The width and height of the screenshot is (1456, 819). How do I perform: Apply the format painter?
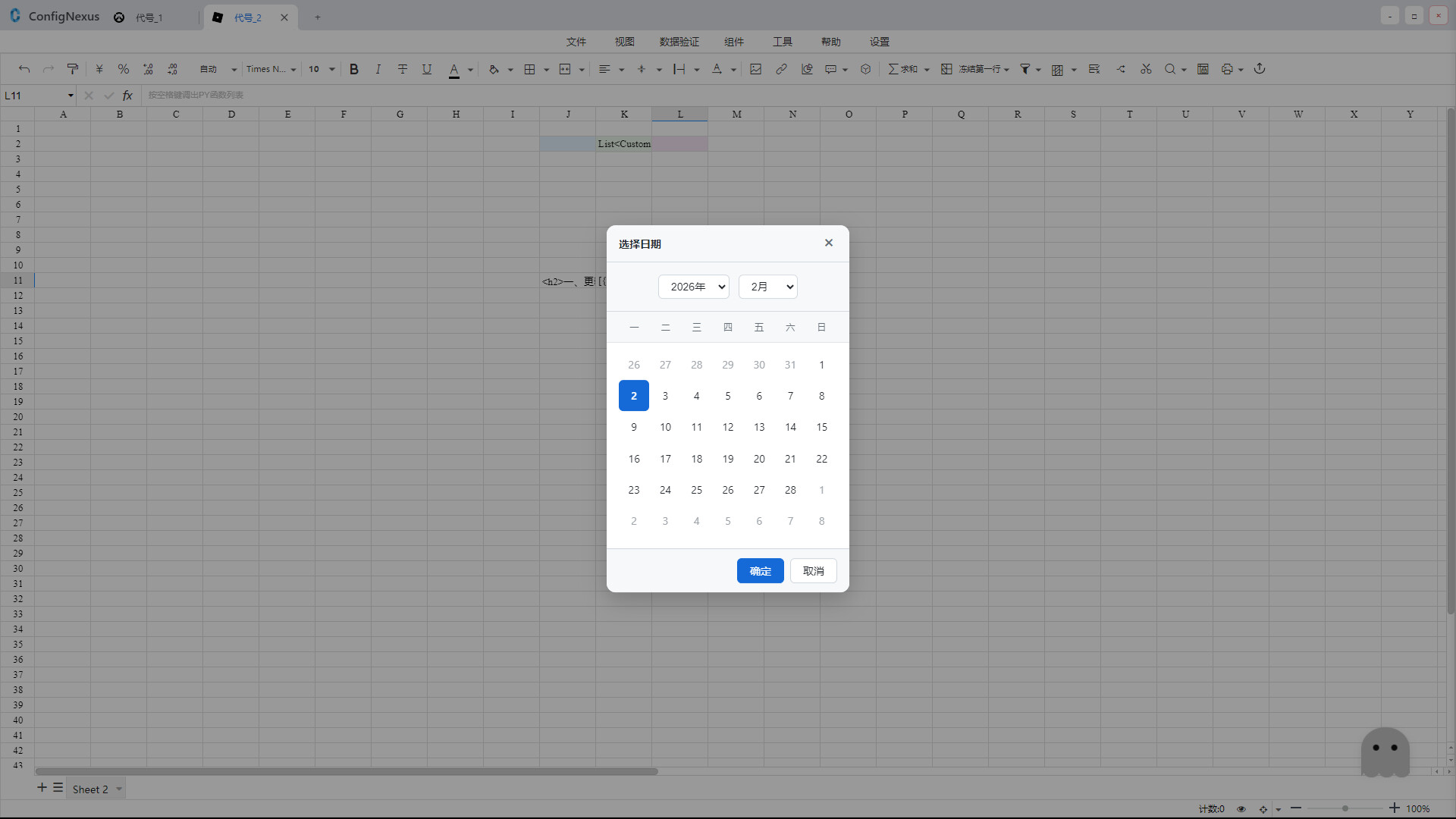[73, 69]
